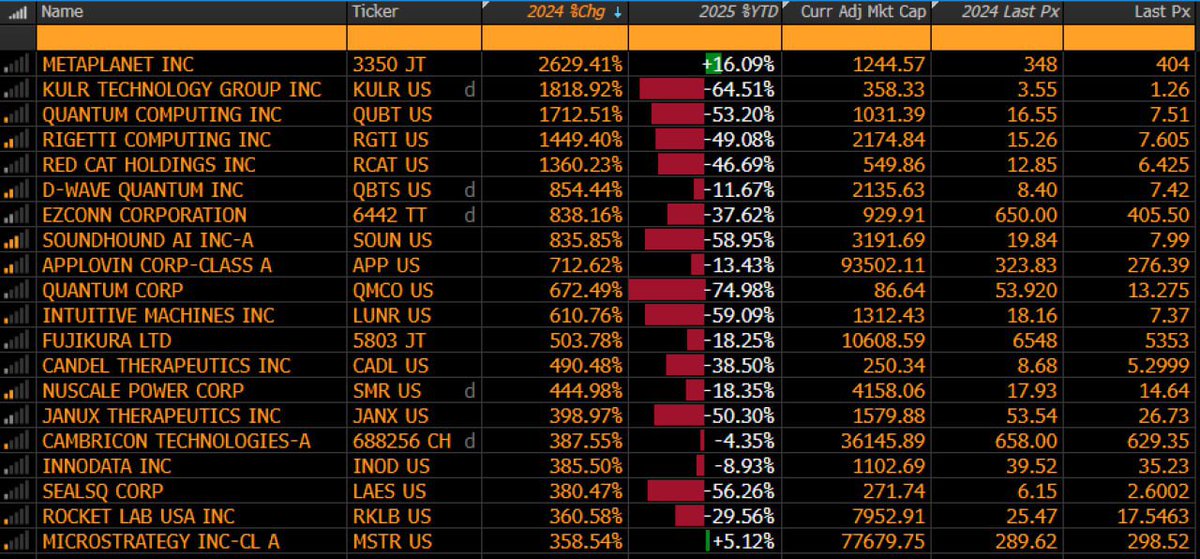Click signal bars icon beside SOUNDHOUND AI INC-A

[18, 240]
